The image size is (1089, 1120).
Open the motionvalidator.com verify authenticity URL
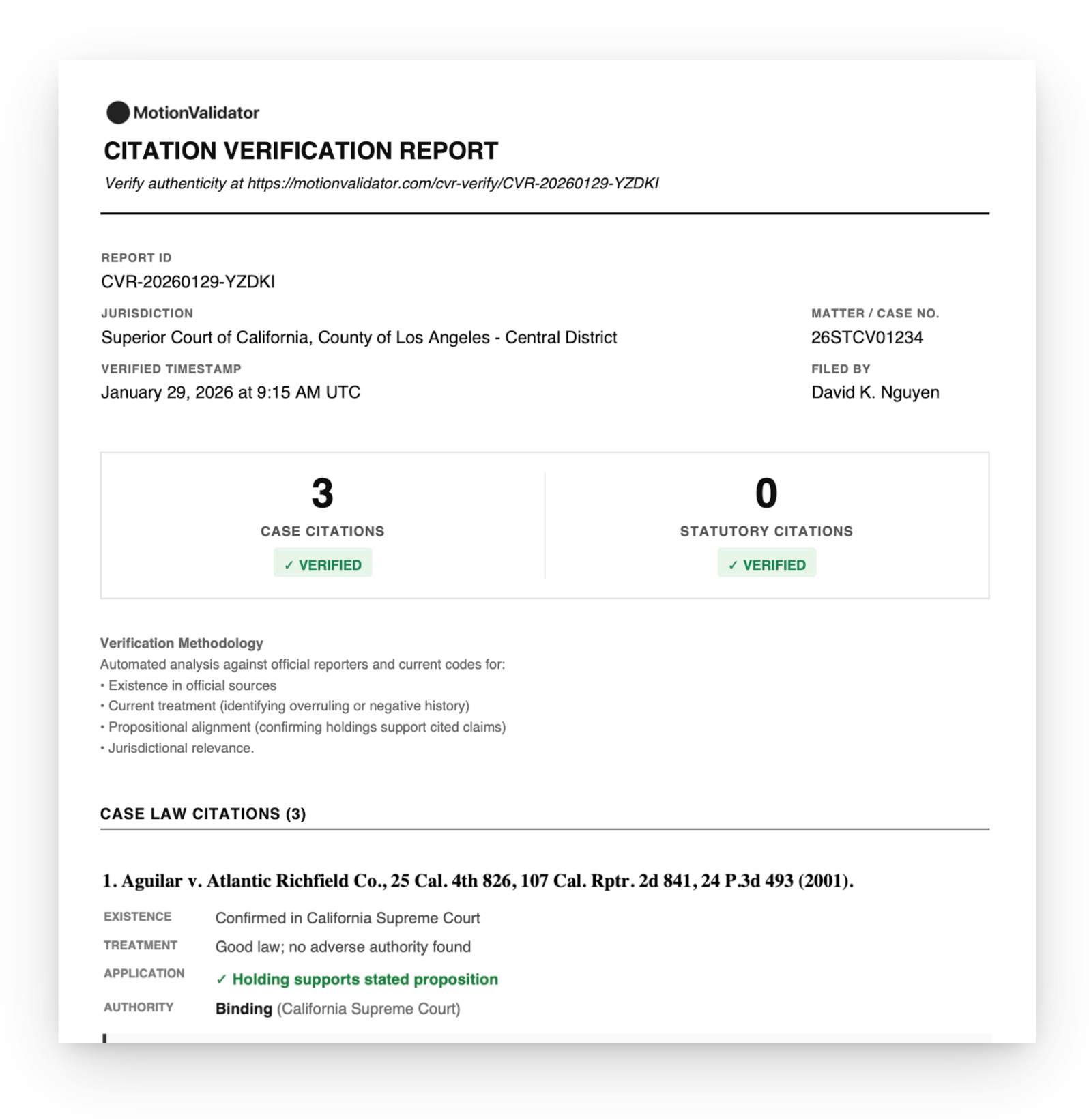pos(452,184)
